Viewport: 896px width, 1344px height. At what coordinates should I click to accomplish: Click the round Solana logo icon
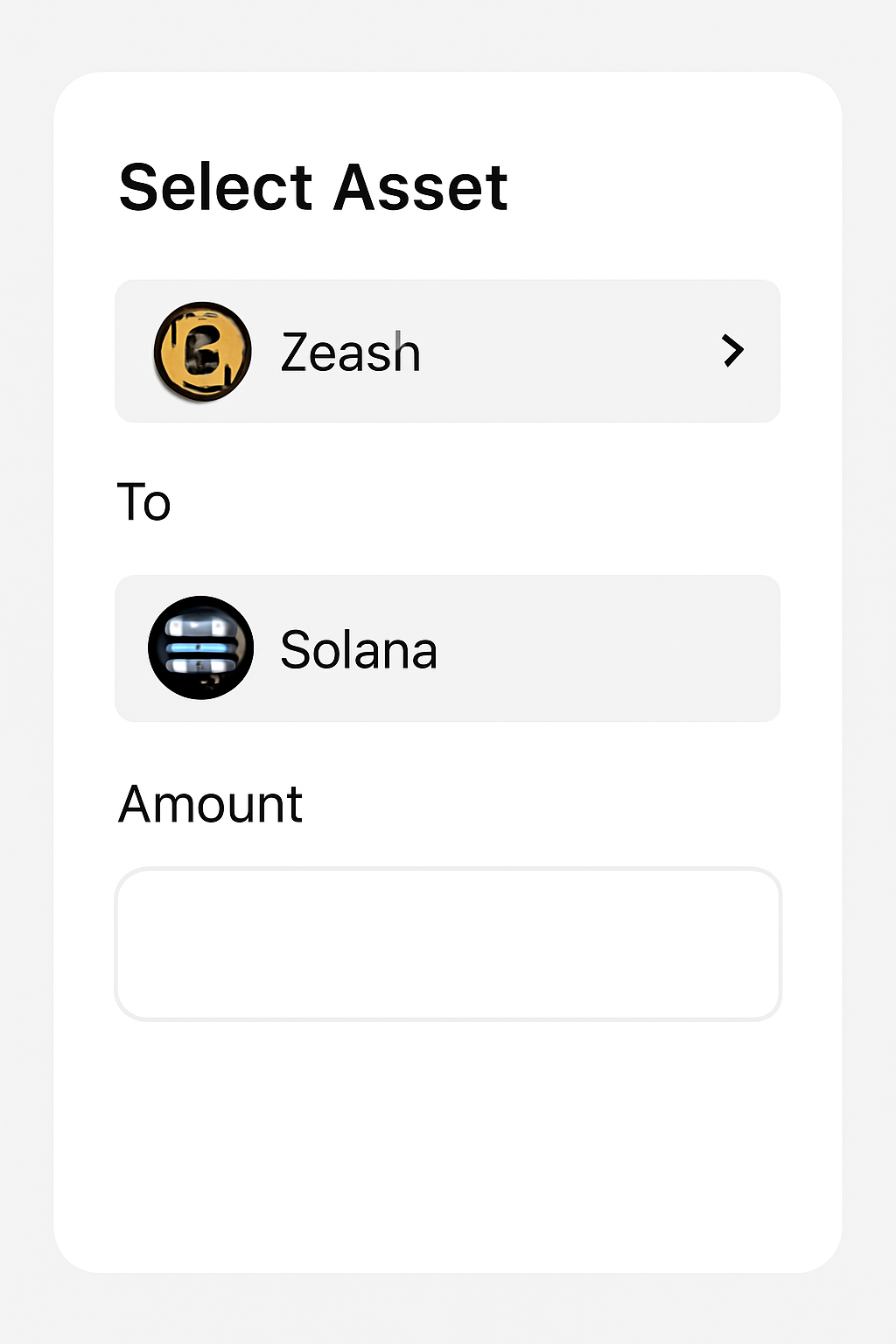200,648
